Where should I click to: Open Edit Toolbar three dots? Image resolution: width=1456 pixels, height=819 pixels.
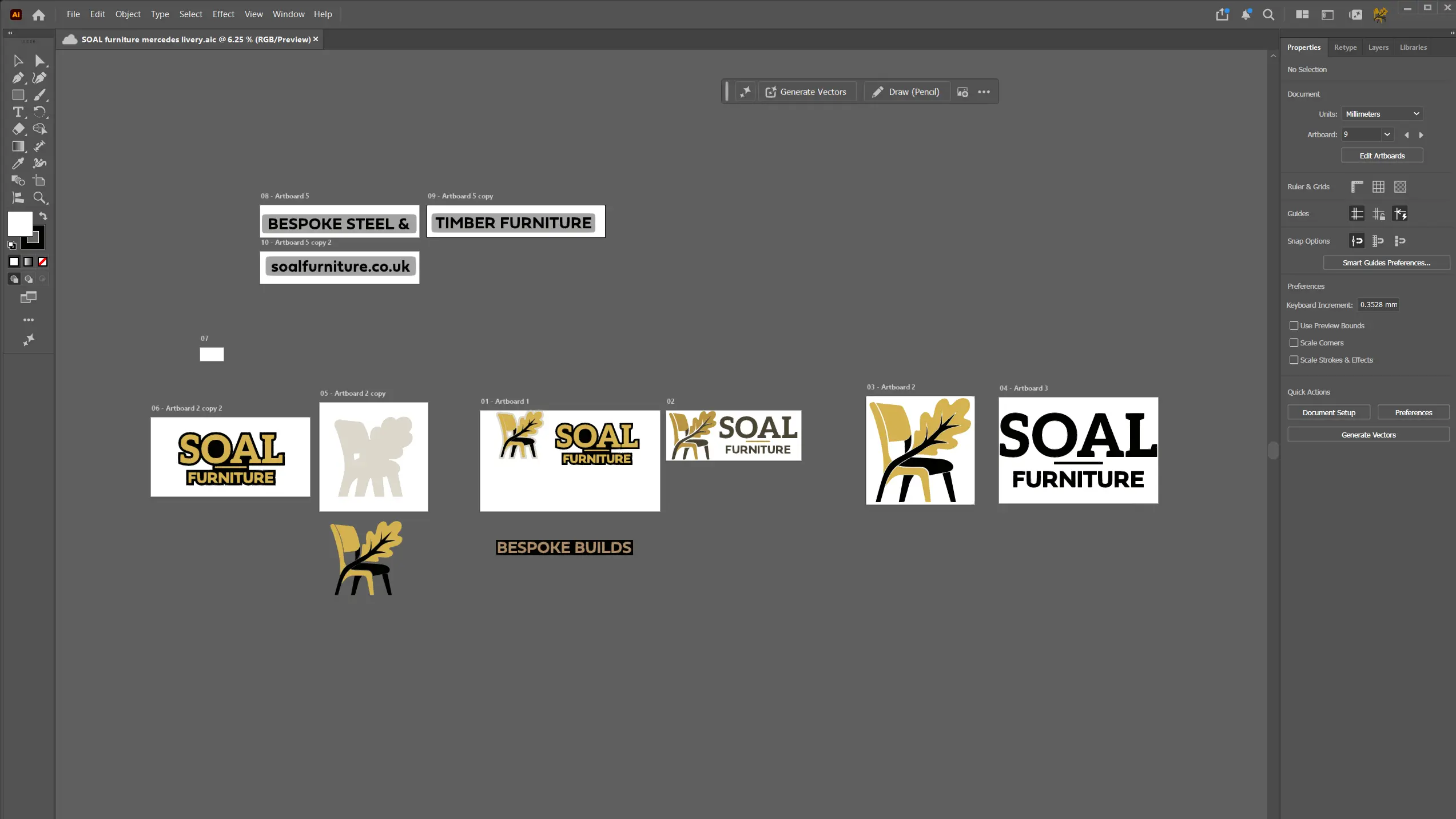[29, 320]
